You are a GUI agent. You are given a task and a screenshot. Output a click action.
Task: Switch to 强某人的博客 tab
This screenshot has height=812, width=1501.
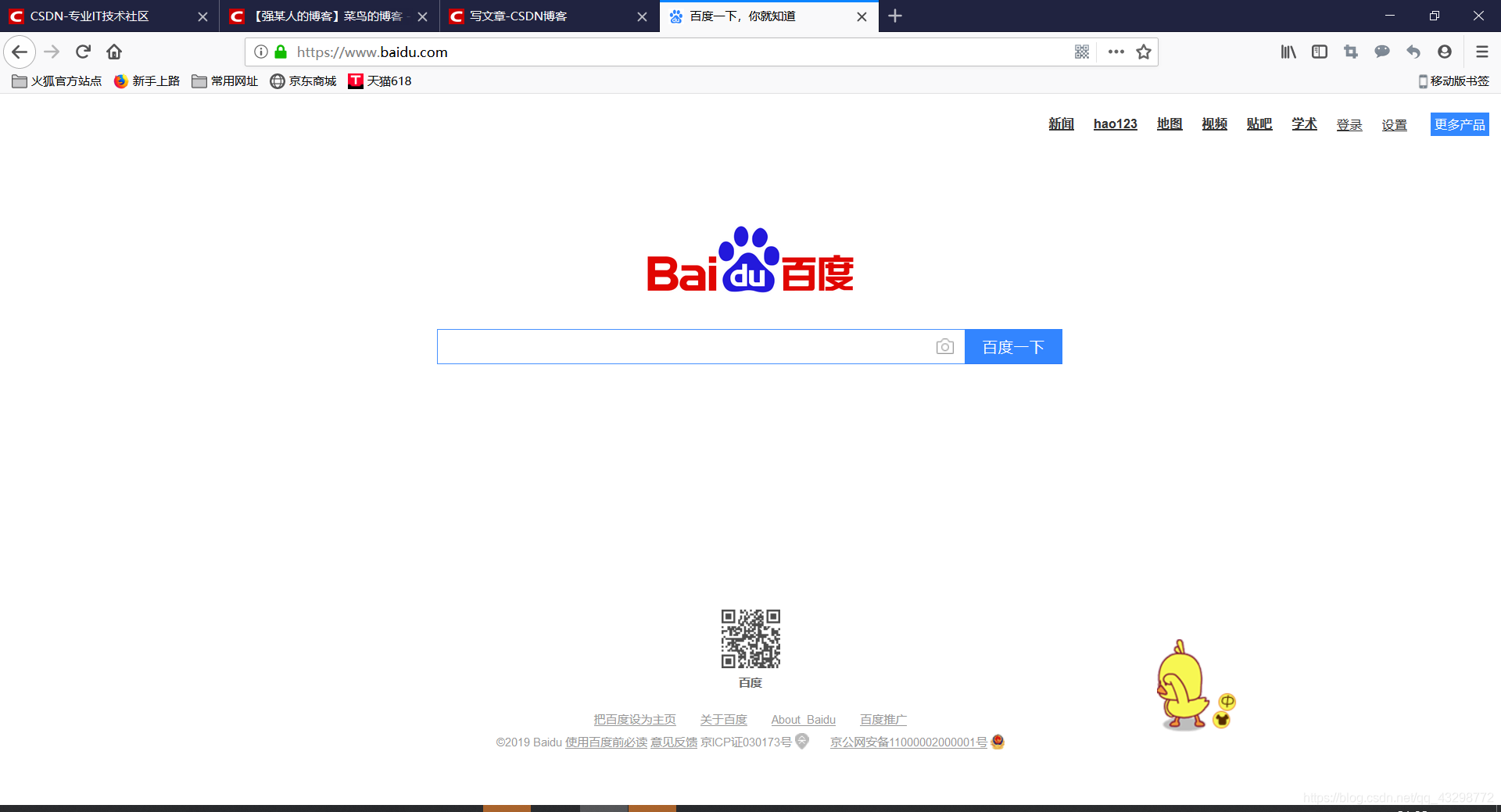329,16
